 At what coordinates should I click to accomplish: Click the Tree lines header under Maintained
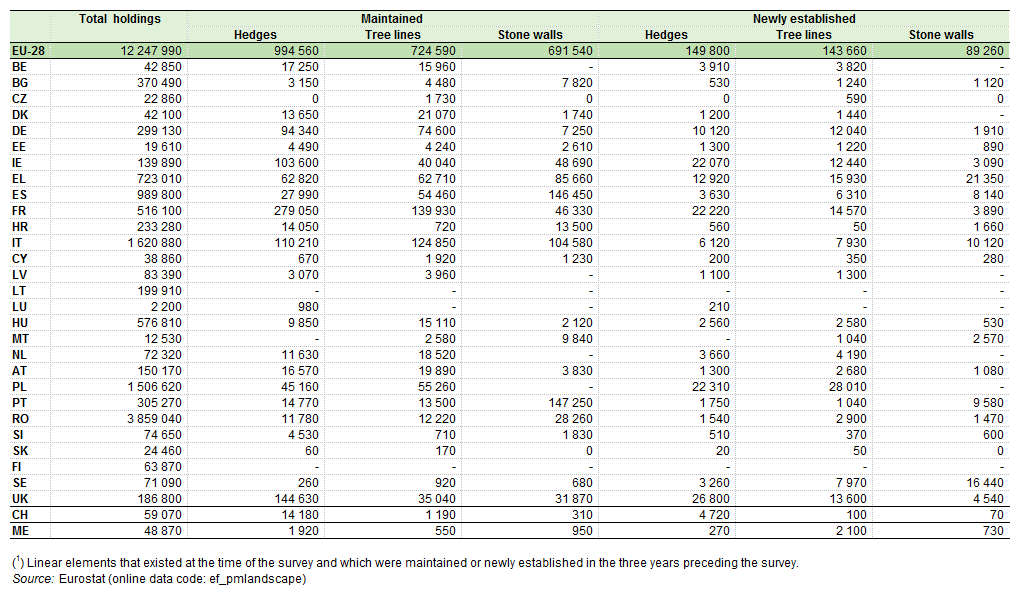click(x=392, y=35)
